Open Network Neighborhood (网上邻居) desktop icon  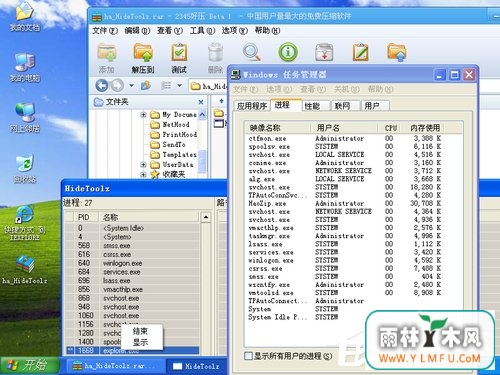coord(25,117)
